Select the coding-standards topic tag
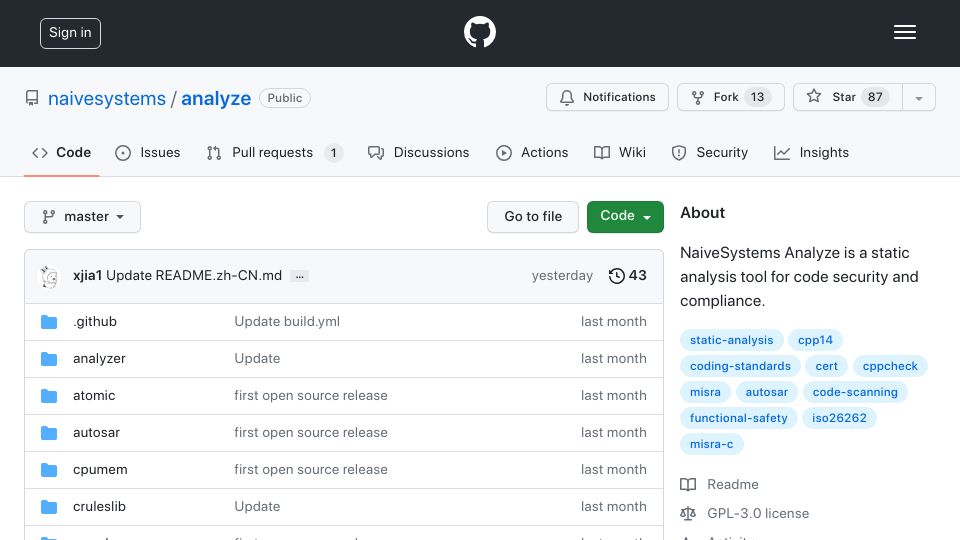This screenshot has height=540, width=960. click(740, 366)
